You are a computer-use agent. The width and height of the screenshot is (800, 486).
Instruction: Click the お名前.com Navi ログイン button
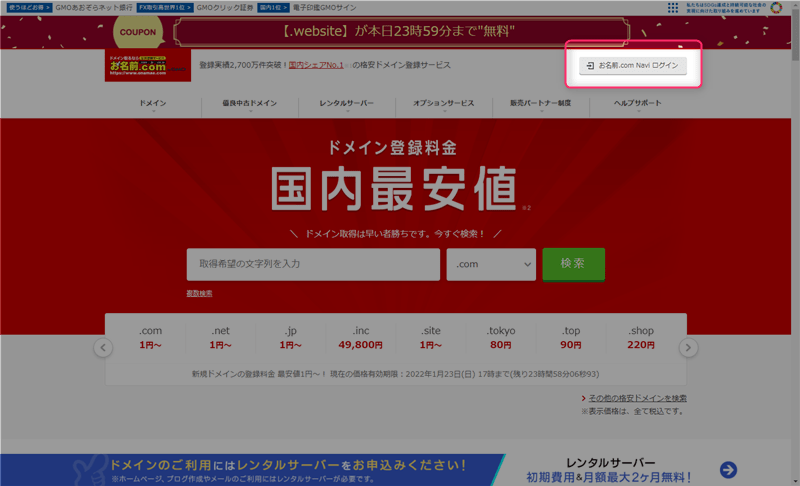pyautogui.click(x=633, y=65)
